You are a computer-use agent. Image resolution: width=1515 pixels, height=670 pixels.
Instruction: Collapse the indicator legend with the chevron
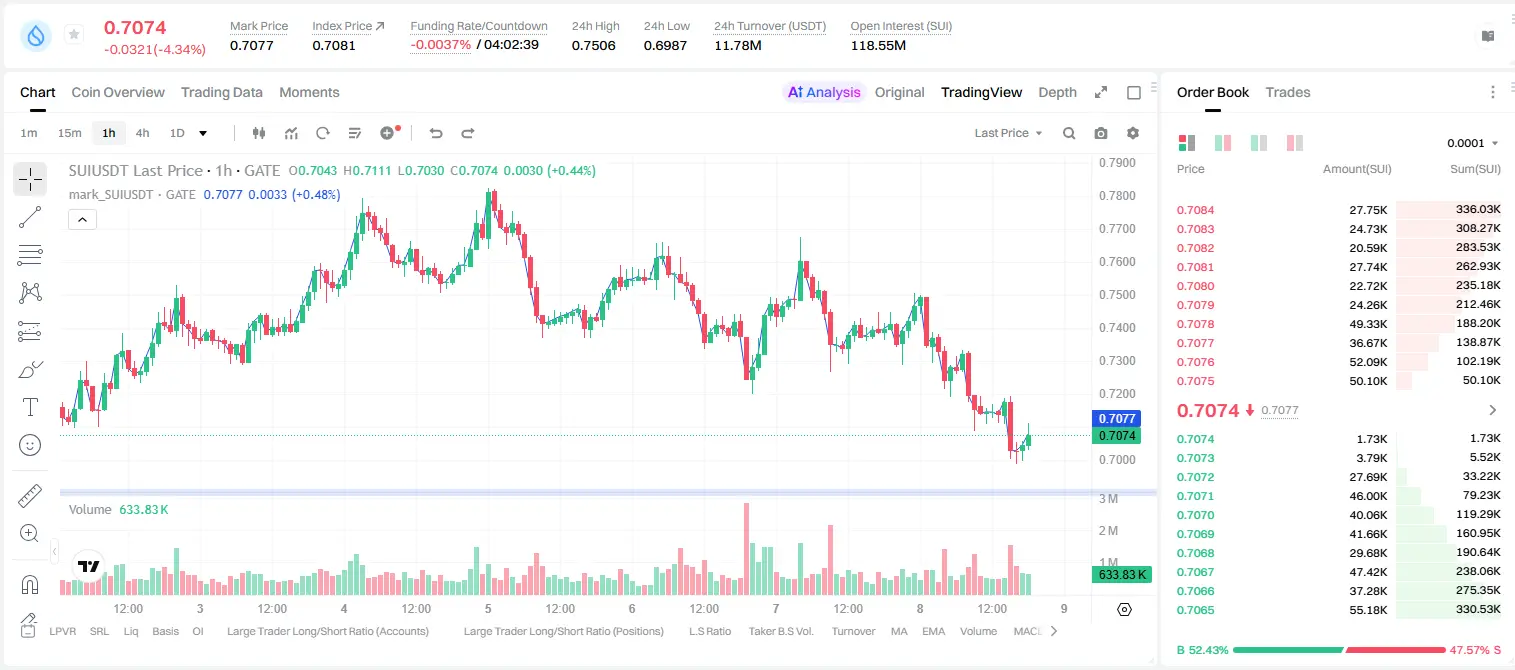click(x=82, y=220)
